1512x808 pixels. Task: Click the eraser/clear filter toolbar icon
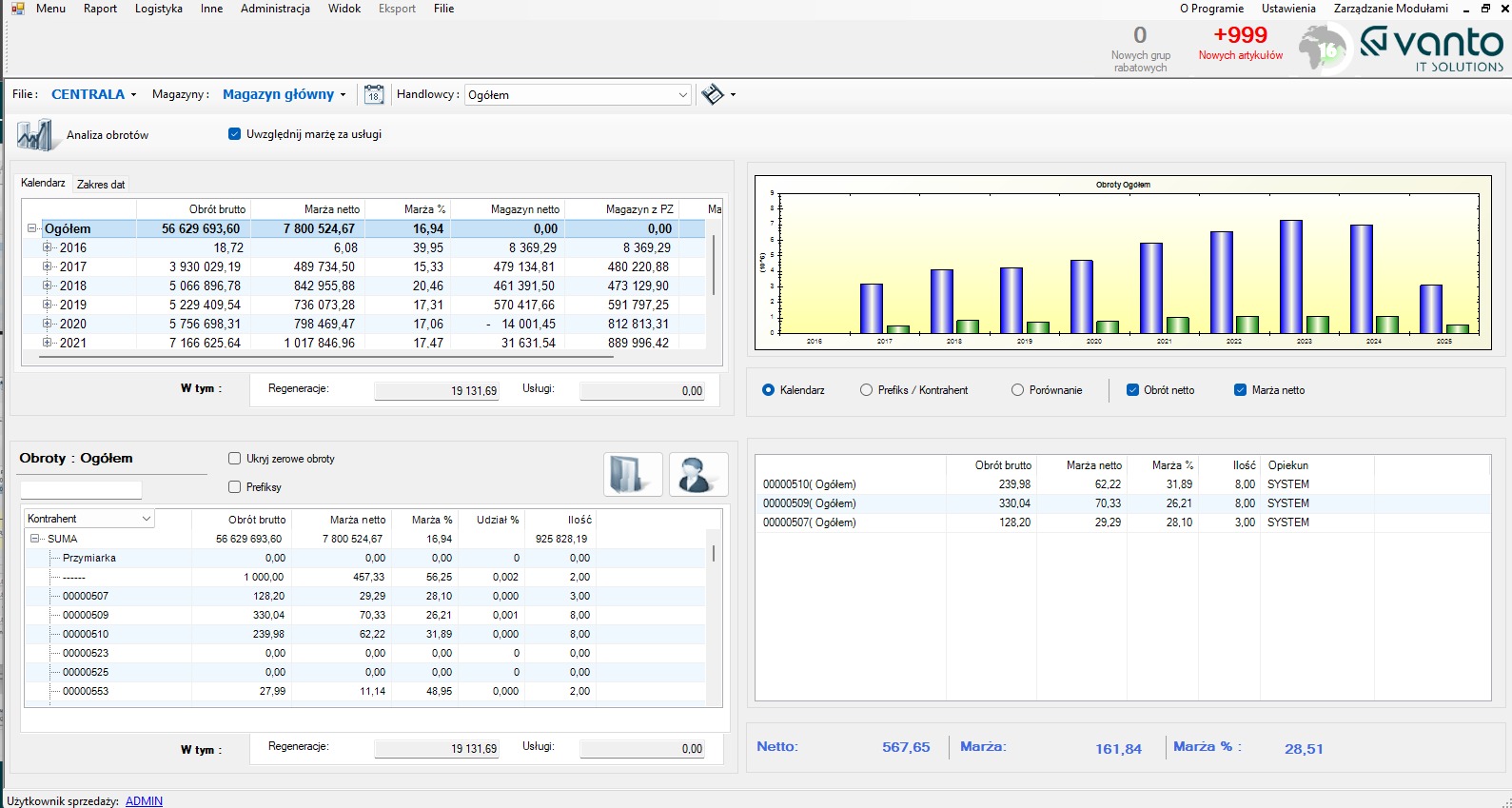pos(713,94)
